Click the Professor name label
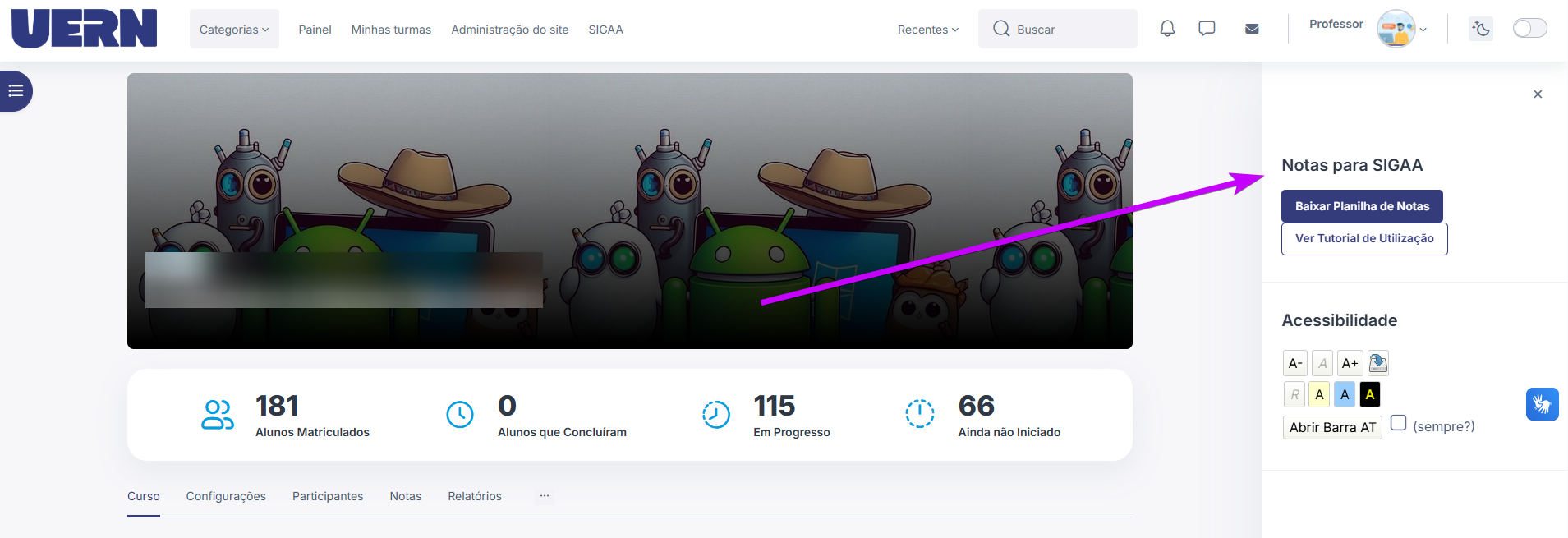 point(1336,24)
